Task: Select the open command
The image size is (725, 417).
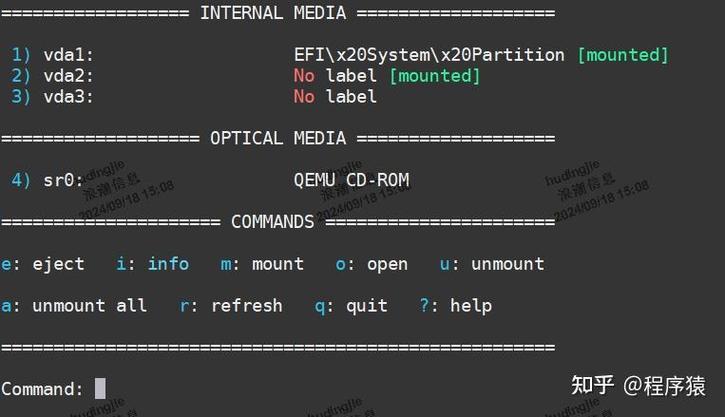Action: click(372, 264)
